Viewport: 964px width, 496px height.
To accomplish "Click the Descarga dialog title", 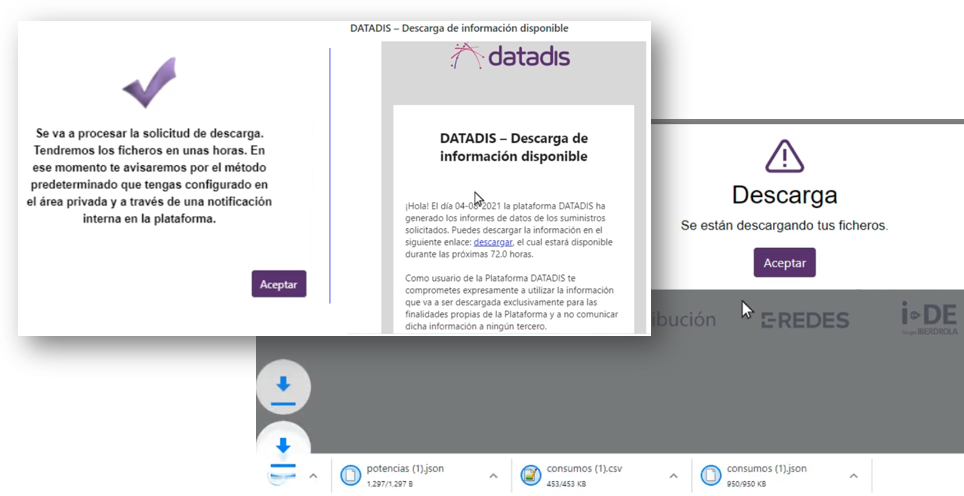I will click(784, 195).
